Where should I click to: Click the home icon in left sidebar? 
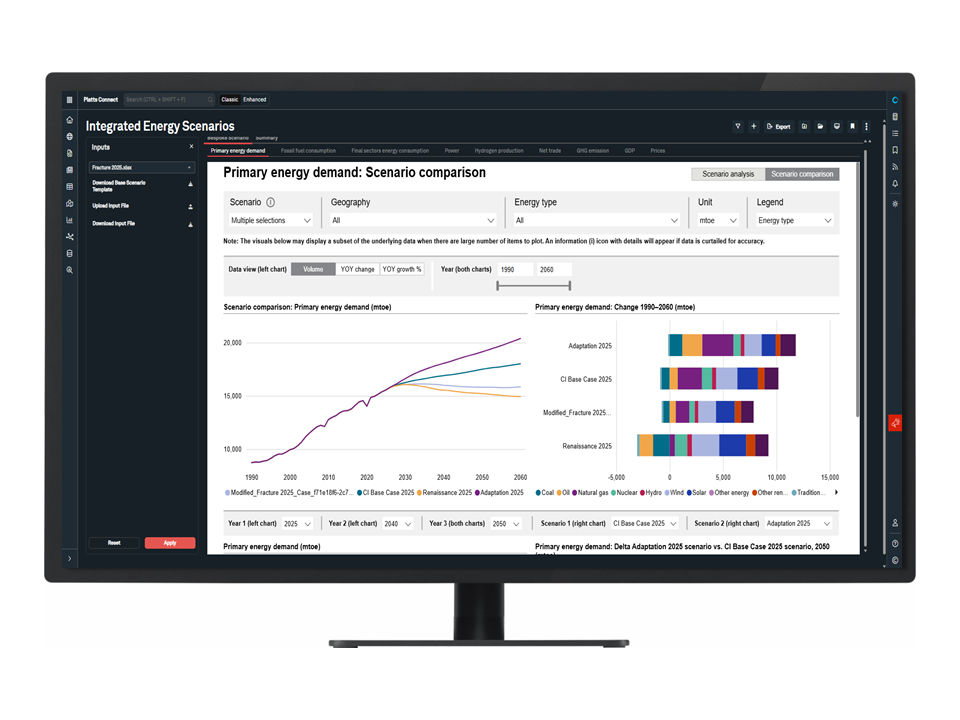(x=69, y=120)
